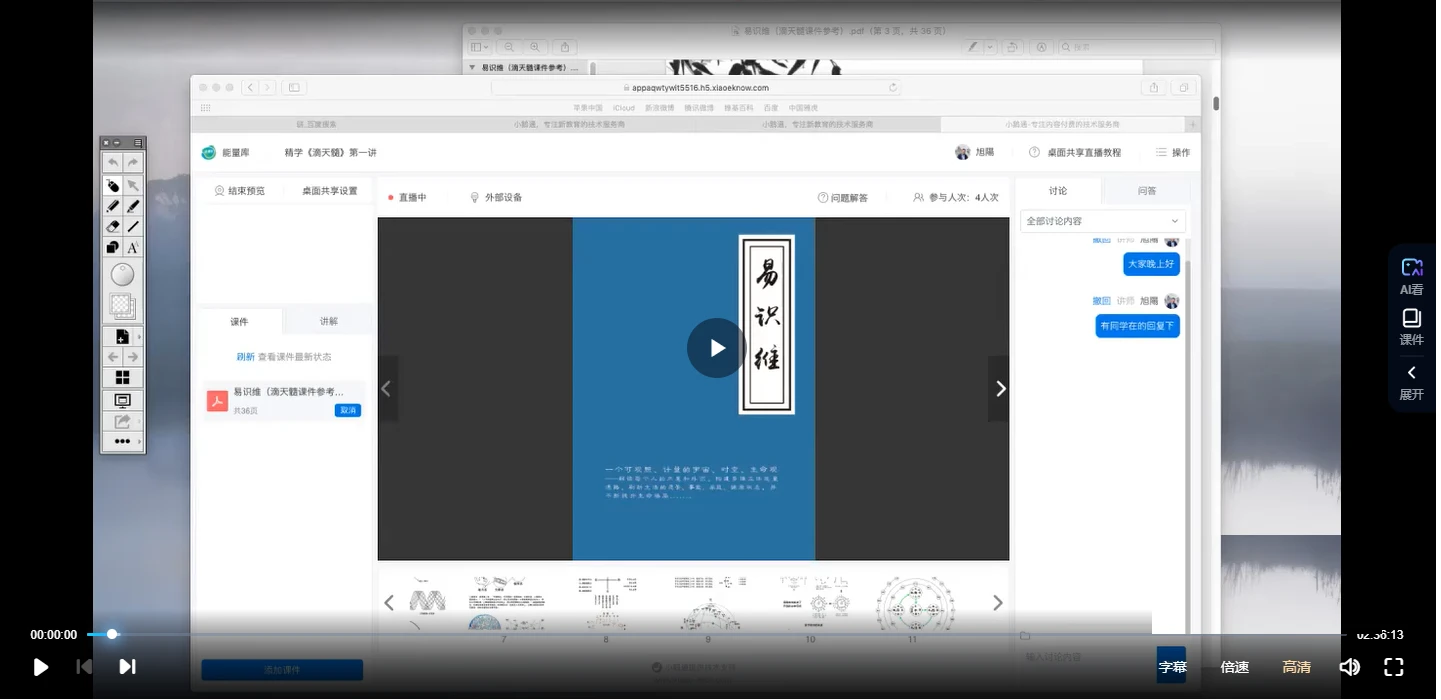
Task: Switch to the 讲解 tab
Action: coord(329,321)
